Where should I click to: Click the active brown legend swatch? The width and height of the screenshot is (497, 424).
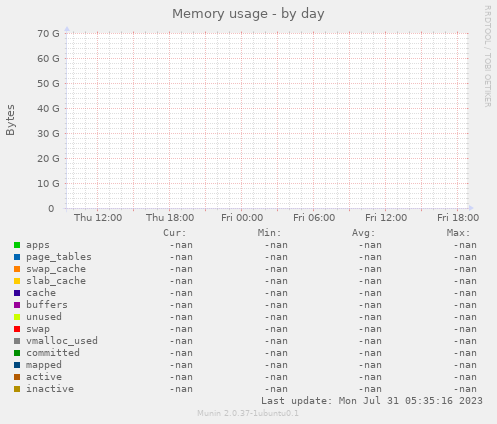click(x=17, y=377)
